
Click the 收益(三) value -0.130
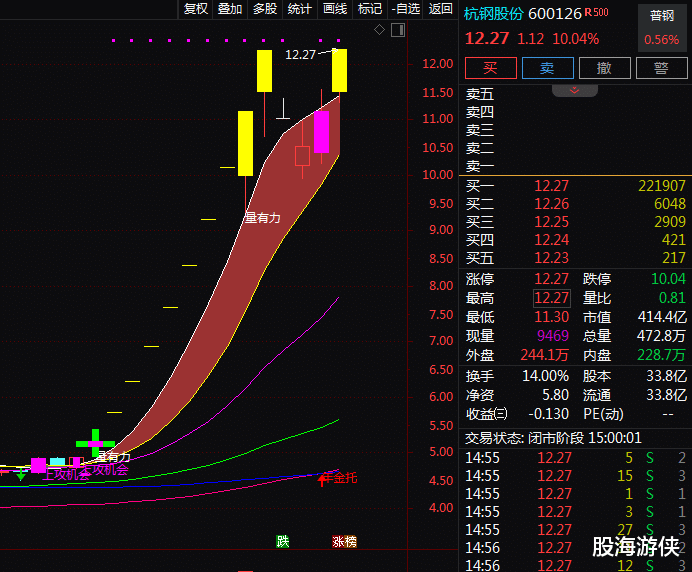pyautogui.click(x=549, y=414)
